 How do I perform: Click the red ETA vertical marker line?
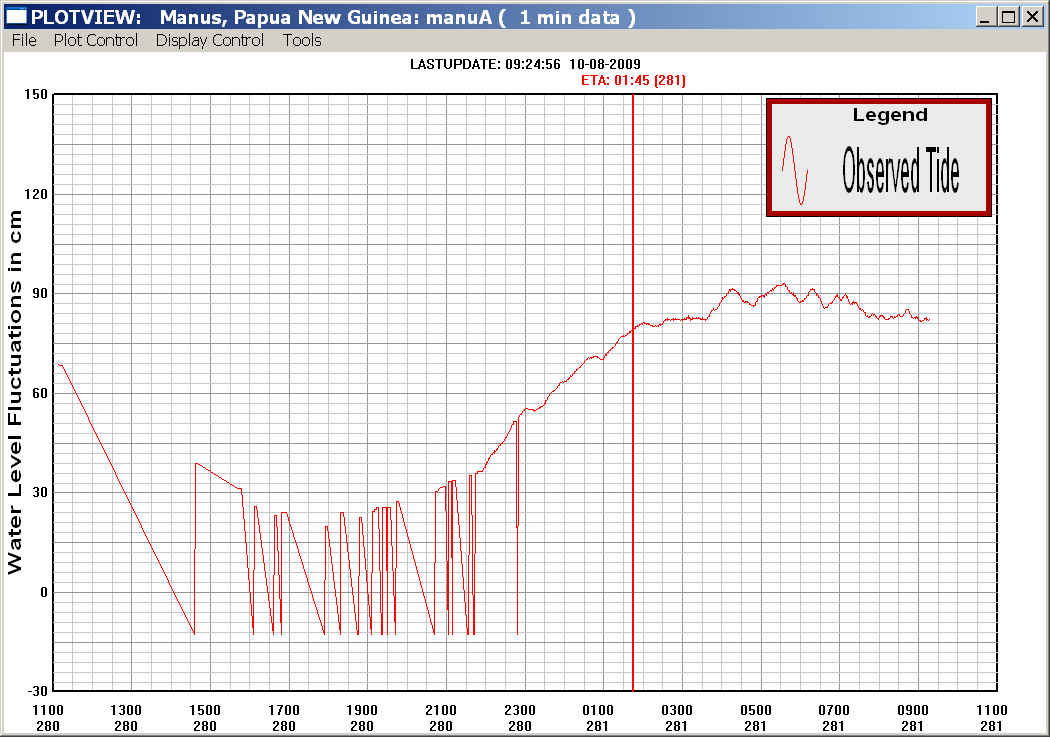point(633,392)
